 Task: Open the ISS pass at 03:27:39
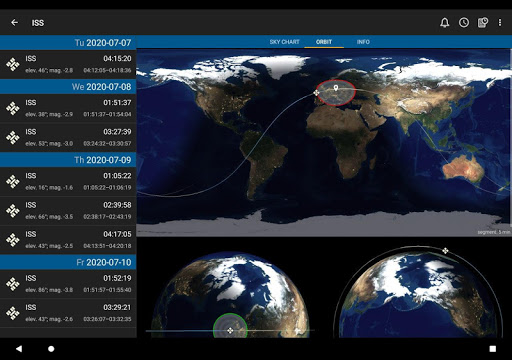(x=68, y=137)
